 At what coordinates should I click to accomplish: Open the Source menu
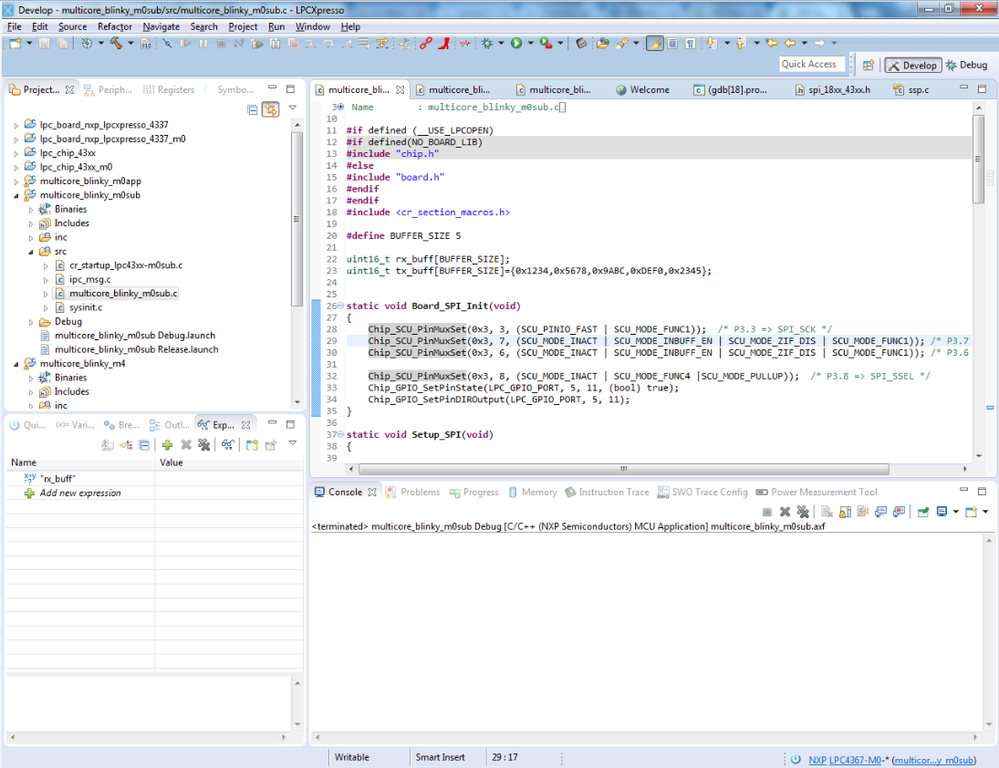click(x=73, y=27)
